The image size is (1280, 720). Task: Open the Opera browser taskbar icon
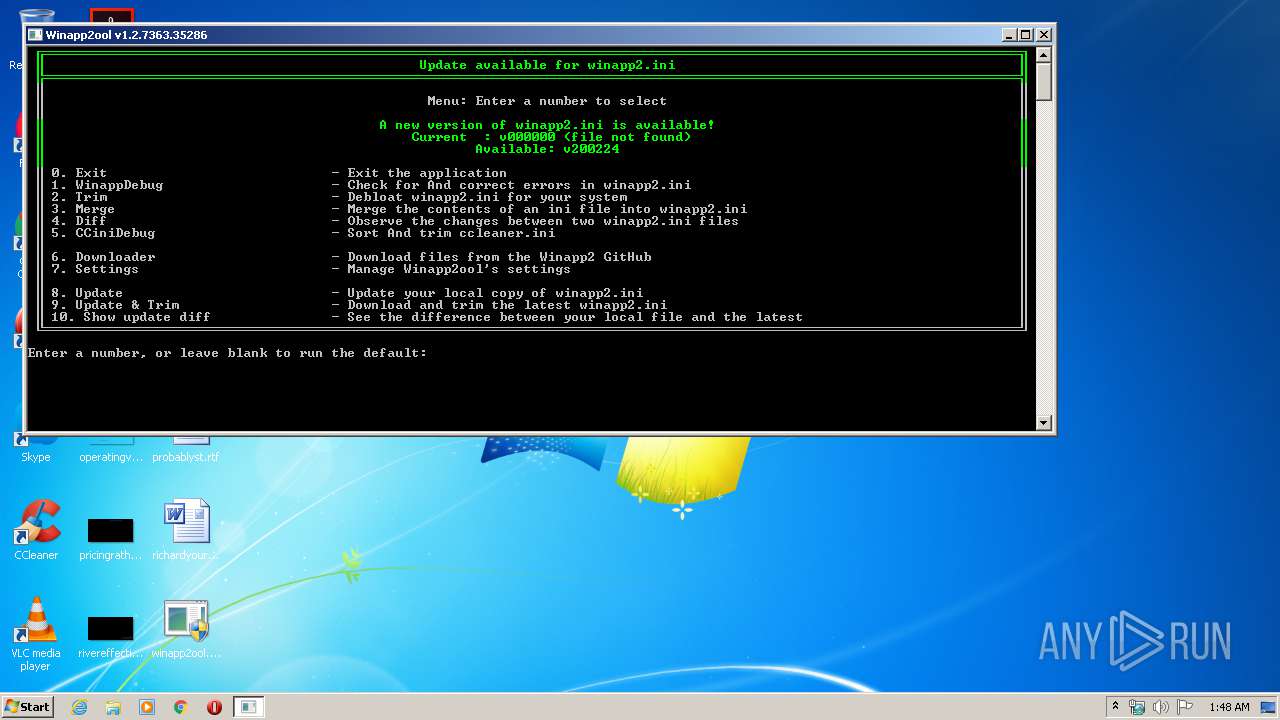coord(214,707)
